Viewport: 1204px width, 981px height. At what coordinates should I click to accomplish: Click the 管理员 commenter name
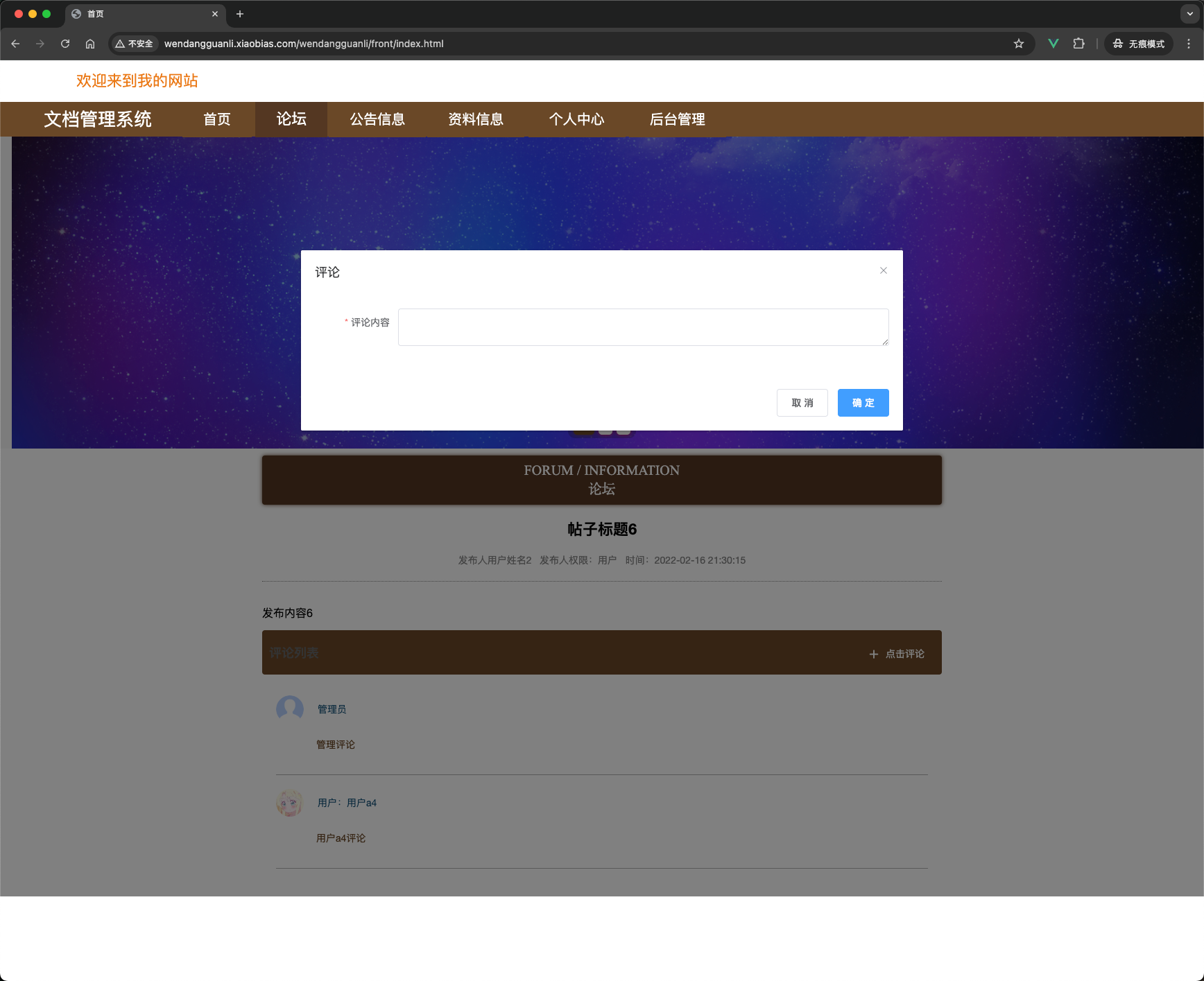[x=332, y=709]
